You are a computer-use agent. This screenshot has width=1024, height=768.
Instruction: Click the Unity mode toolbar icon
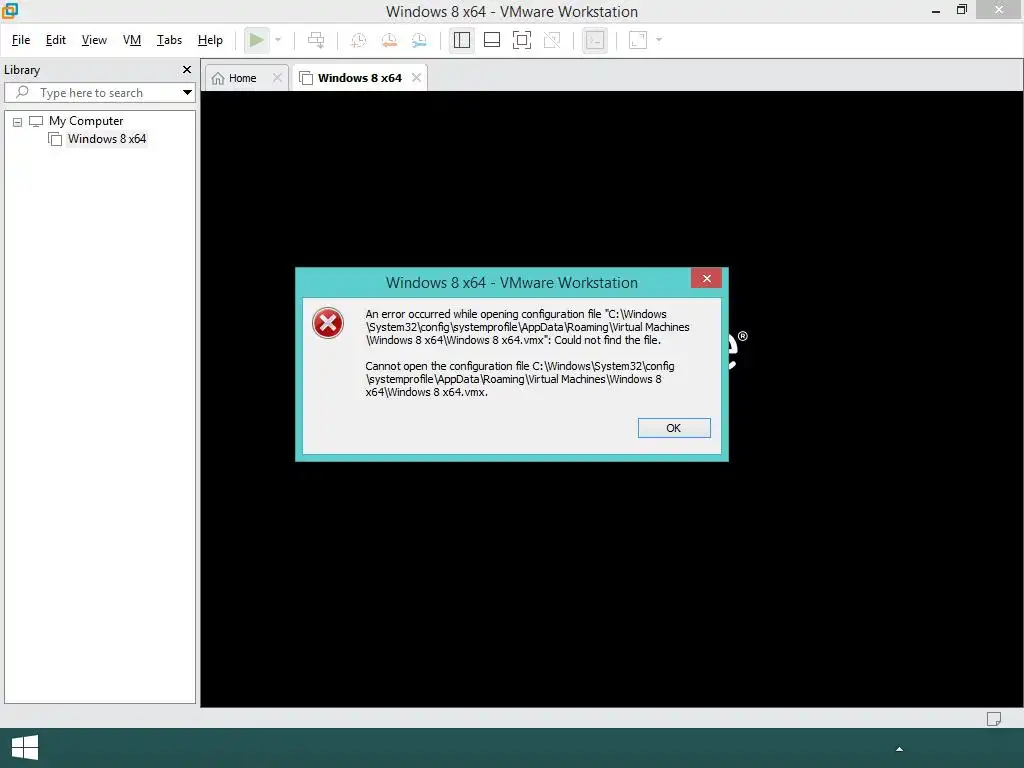[x=552, y=40]
